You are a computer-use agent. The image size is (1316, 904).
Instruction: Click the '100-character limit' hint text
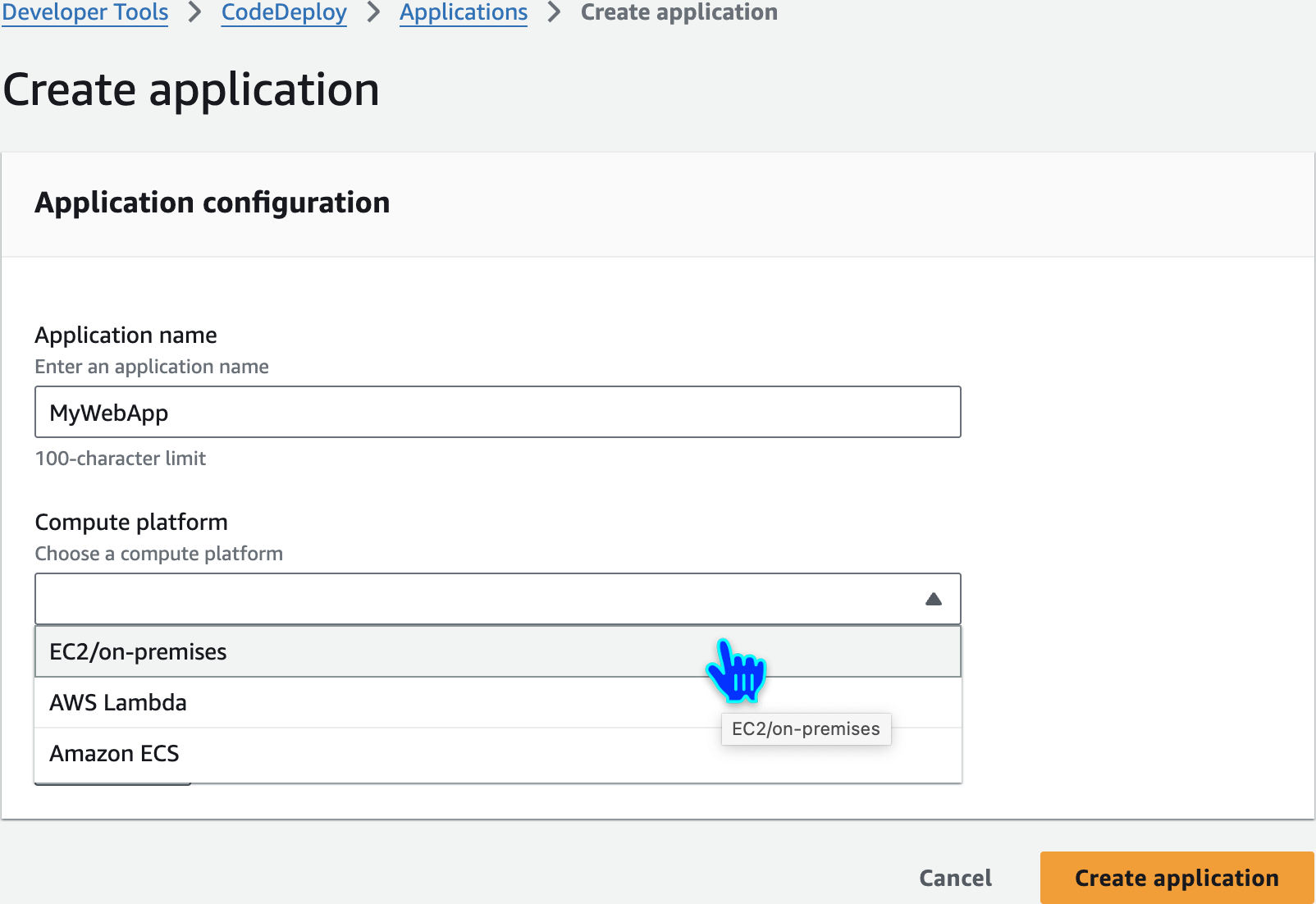tap(121, 459)
